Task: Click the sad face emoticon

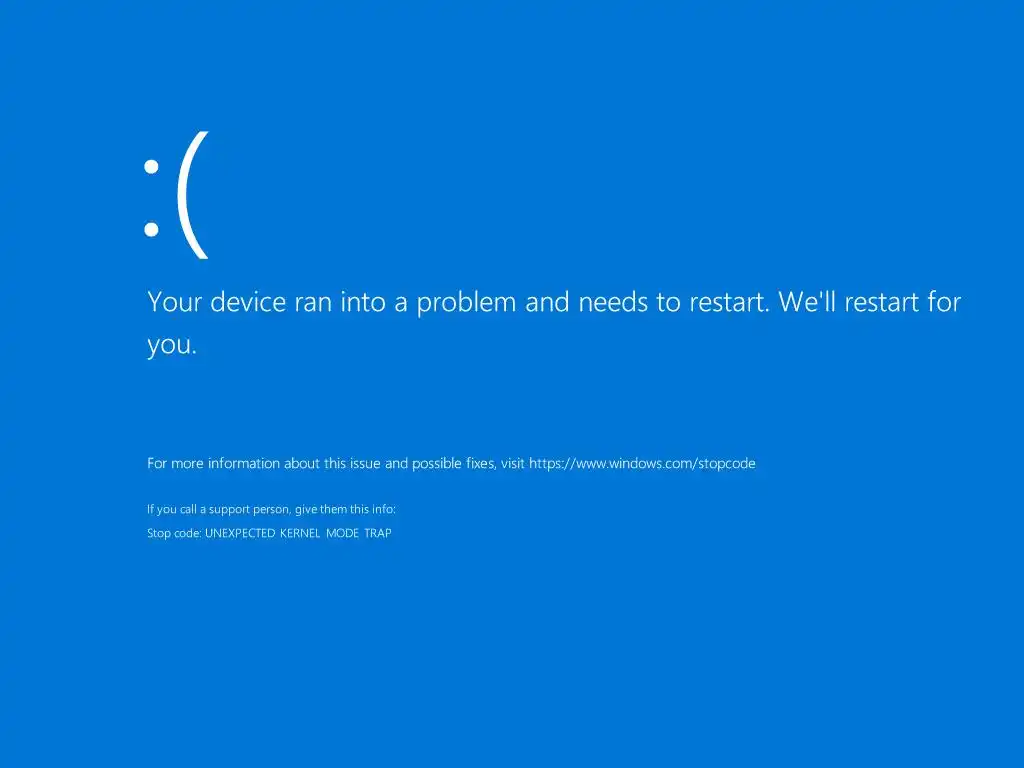Action: click(176, 195)
